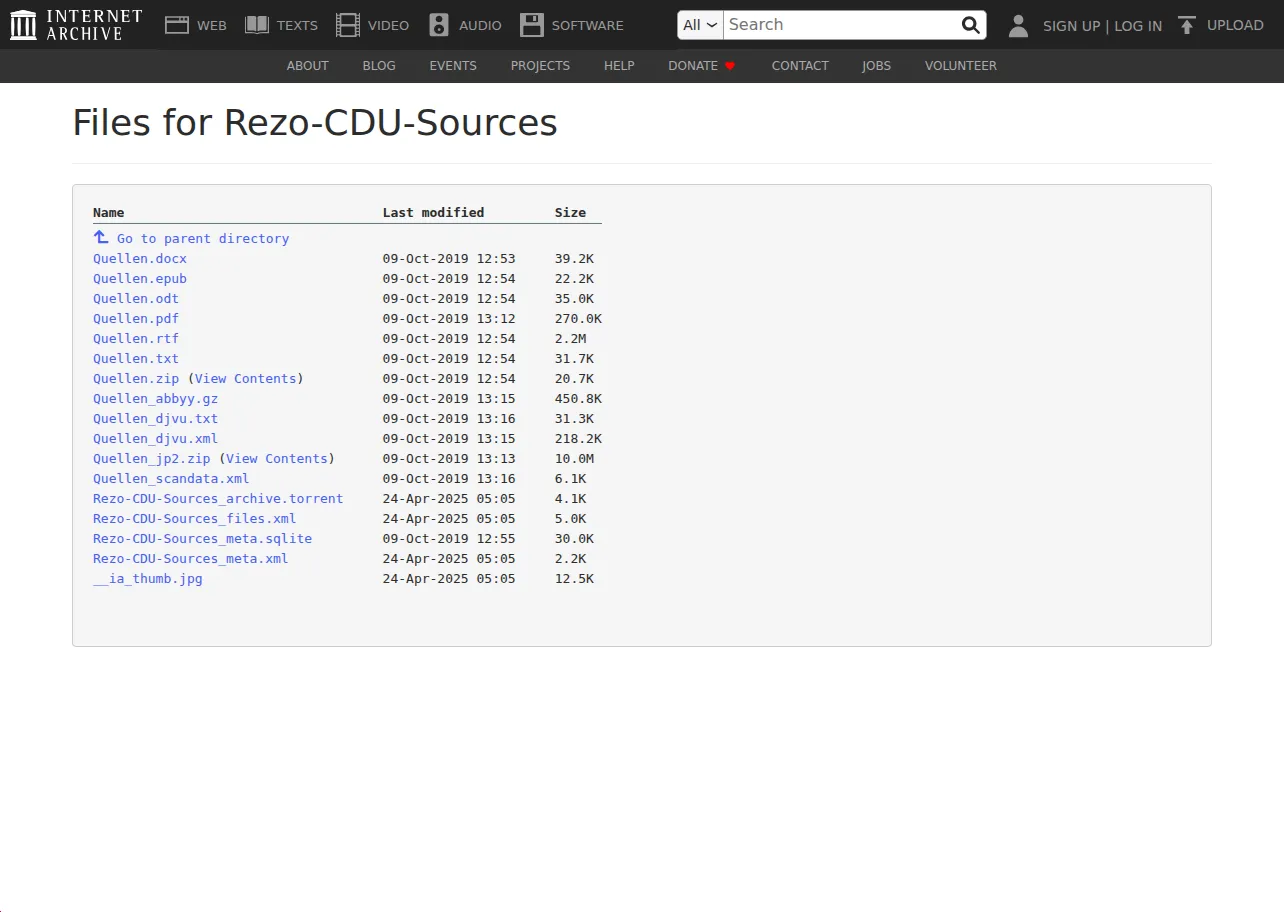Click the 09-Oct-2019 12:53 date
The width and height of the screenshot is (1284, 912).
pyautogui.click(x=449, y=259)
